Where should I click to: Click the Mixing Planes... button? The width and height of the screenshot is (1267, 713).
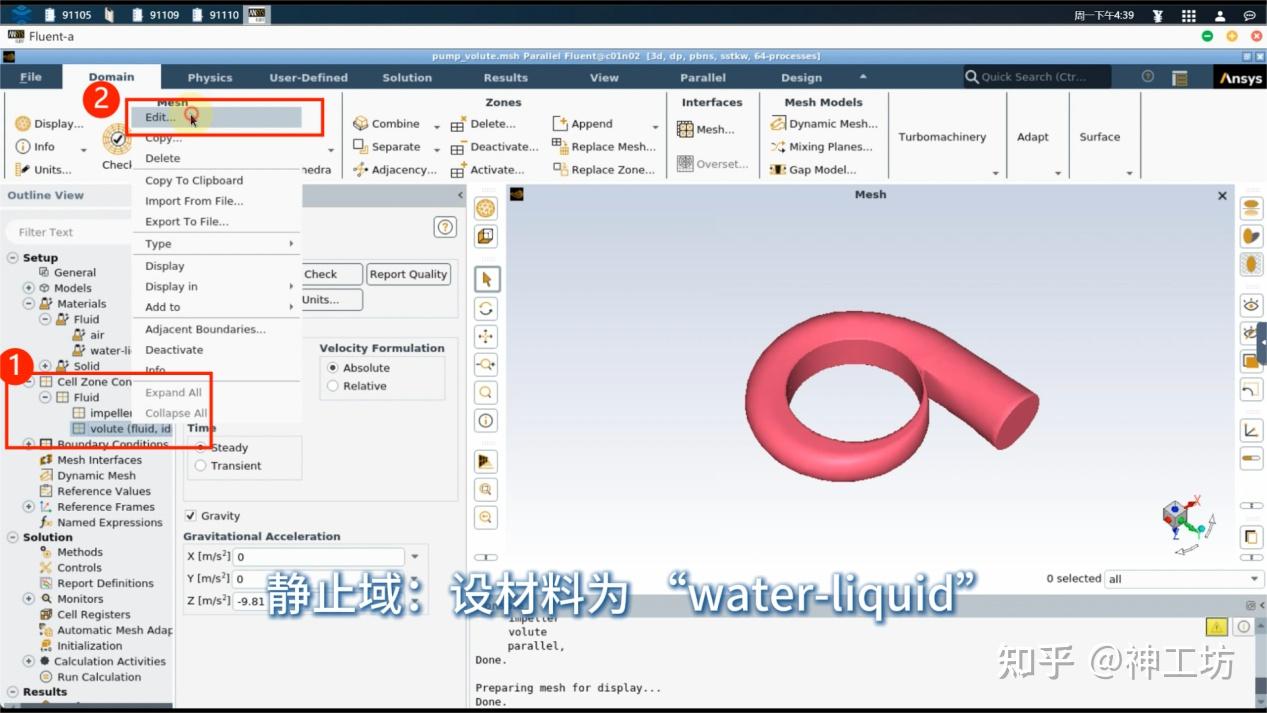coord(821,147)
